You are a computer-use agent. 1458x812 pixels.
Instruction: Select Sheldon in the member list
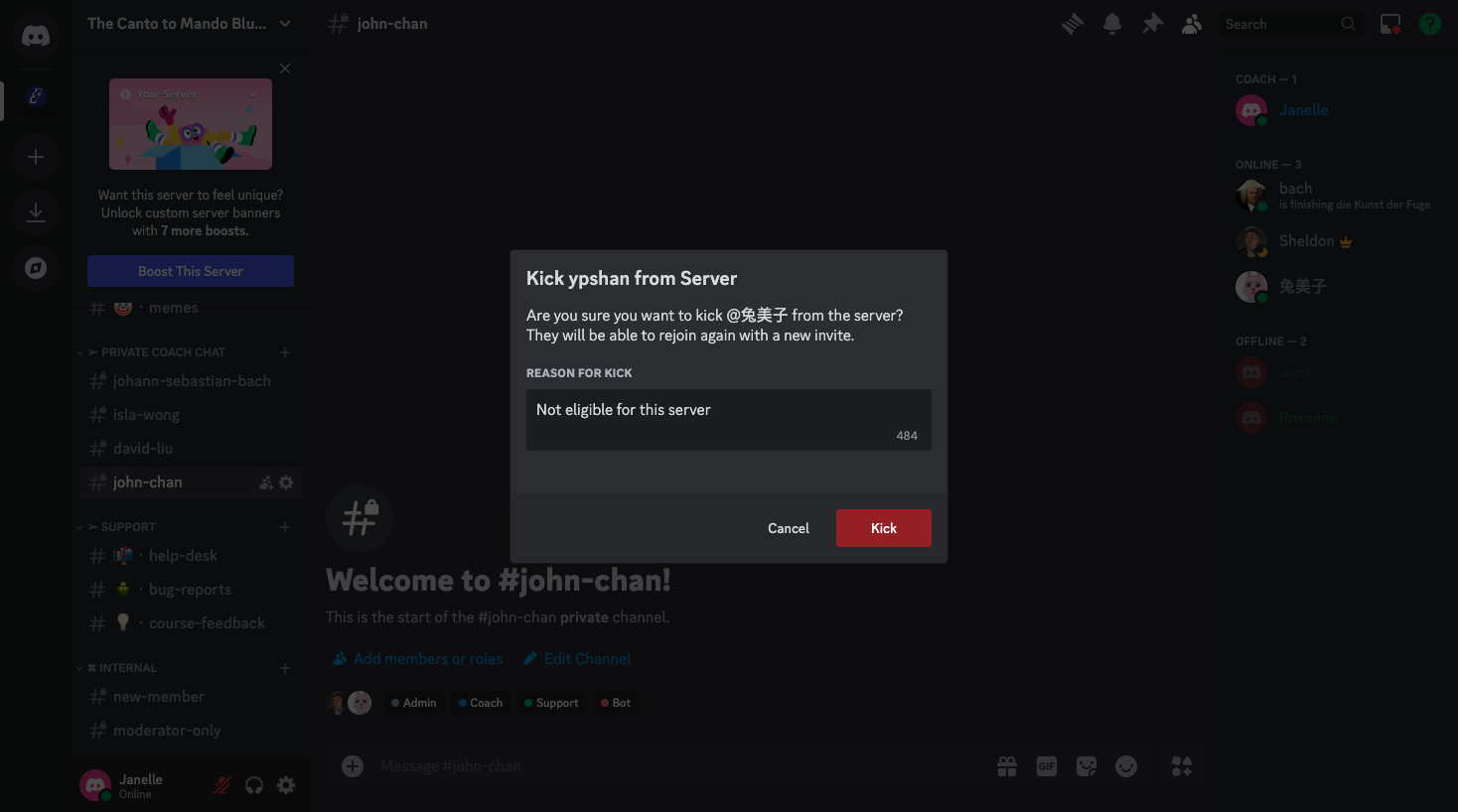1337,241
